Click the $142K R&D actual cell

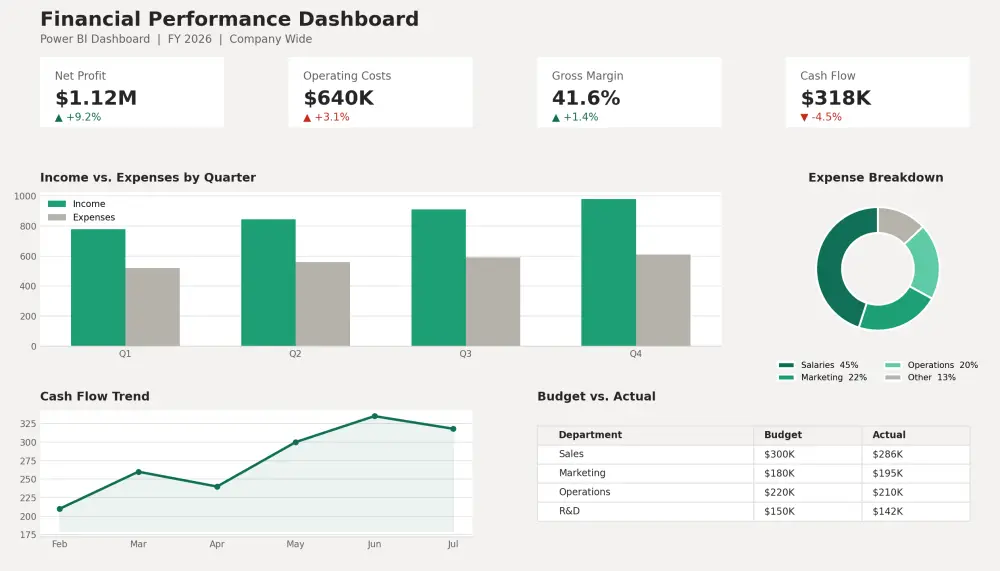[x=916, y=512]
